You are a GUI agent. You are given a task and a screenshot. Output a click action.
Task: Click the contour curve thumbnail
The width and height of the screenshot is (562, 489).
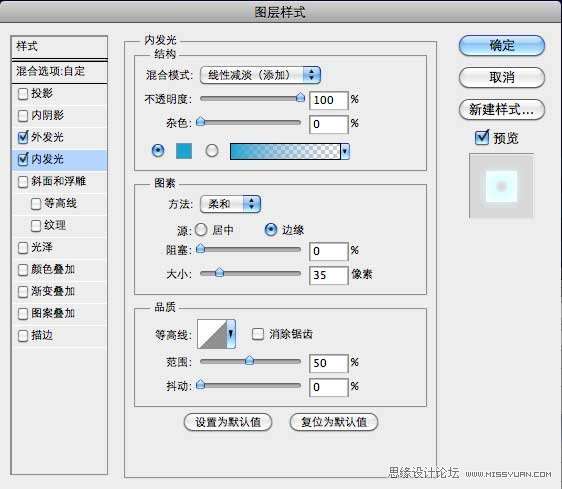(x=212, y=334)
